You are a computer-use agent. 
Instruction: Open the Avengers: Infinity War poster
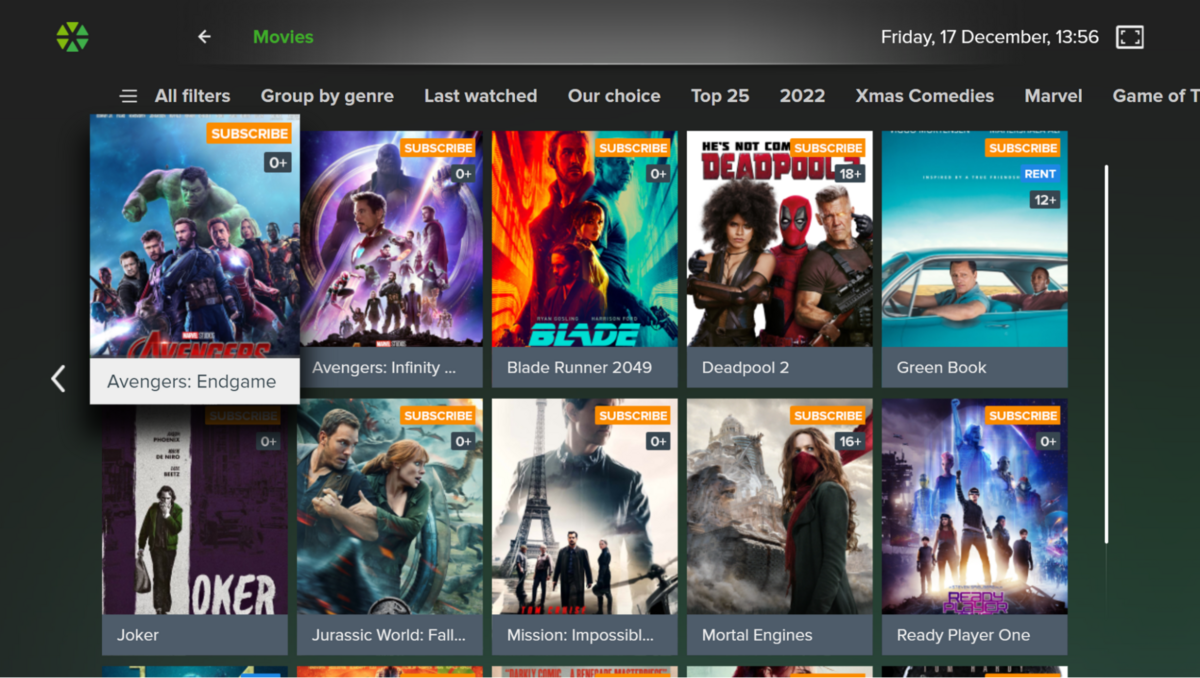click(x=392, y=239)
